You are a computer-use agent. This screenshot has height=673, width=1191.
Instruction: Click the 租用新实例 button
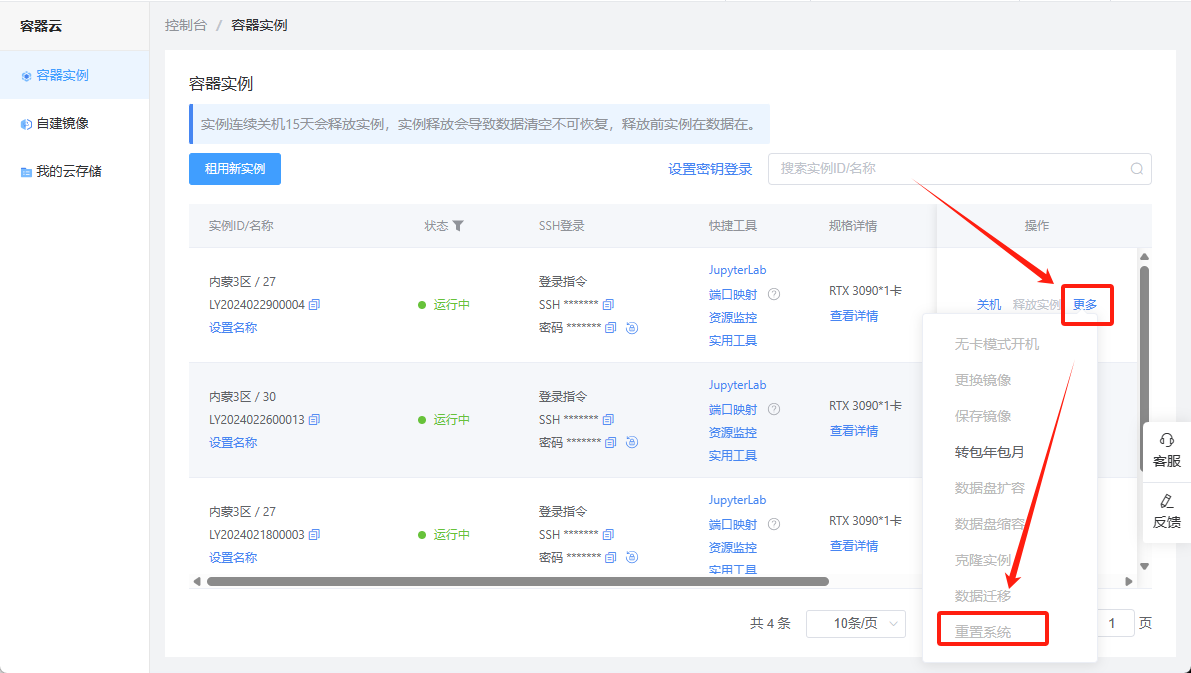[235, 169]
